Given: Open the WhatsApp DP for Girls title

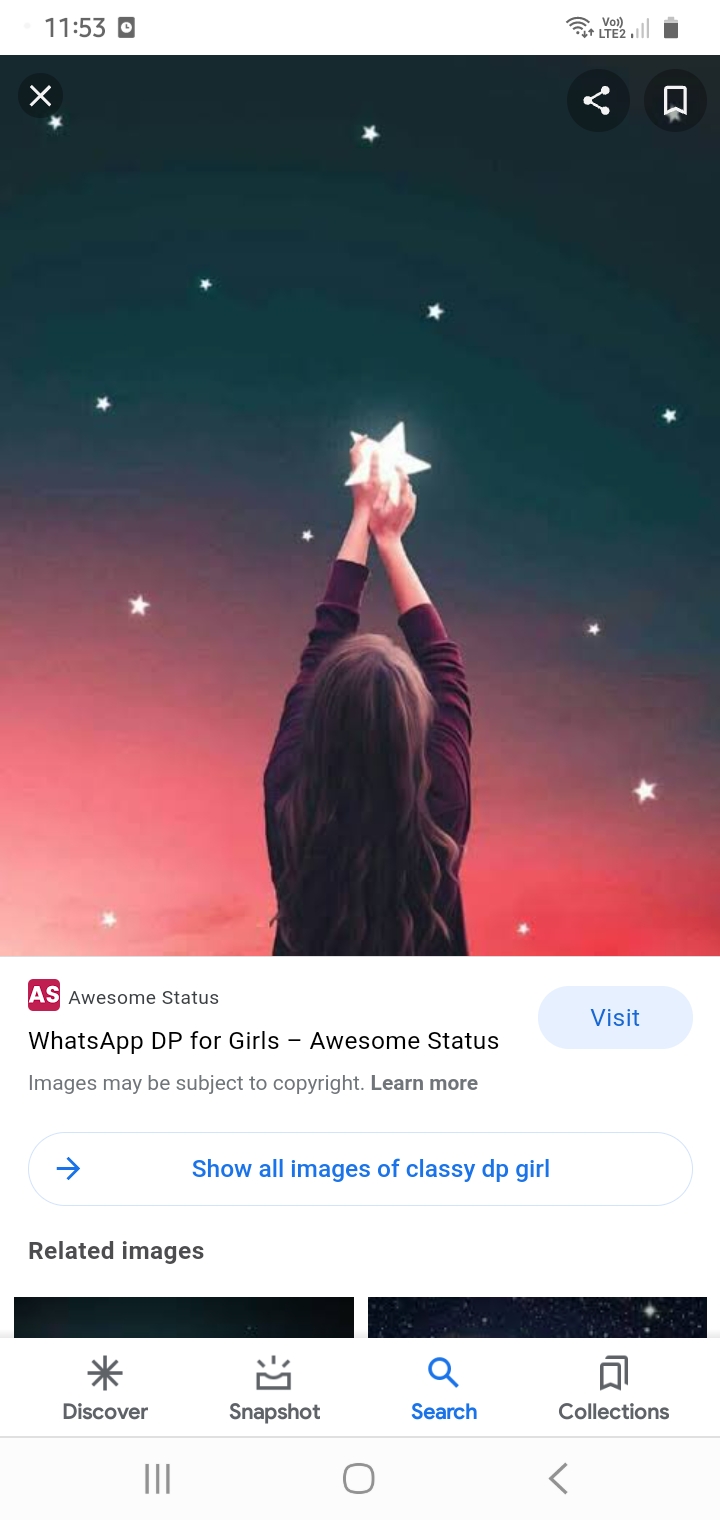Looking at the screenshot, I should pos(264,1041).
